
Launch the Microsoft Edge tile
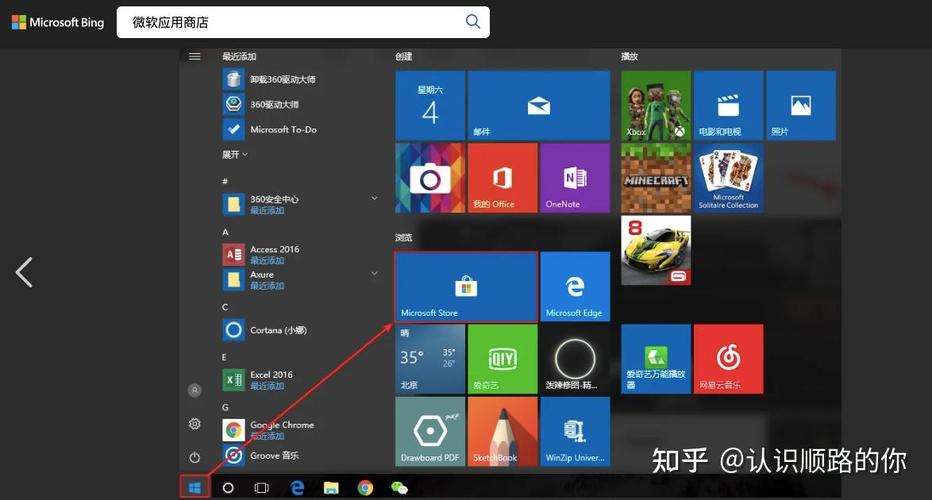tap(575, 287)
